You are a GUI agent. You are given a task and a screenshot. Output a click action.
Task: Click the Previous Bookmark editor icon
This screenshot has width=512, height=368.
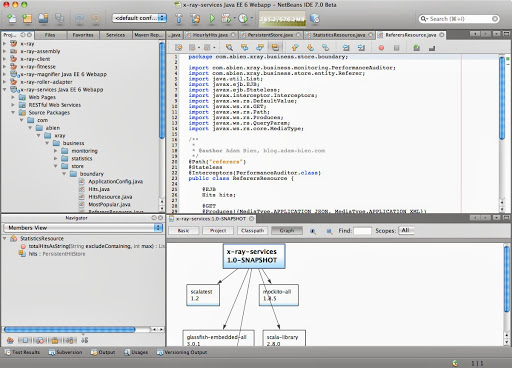[x=295, y=48]
